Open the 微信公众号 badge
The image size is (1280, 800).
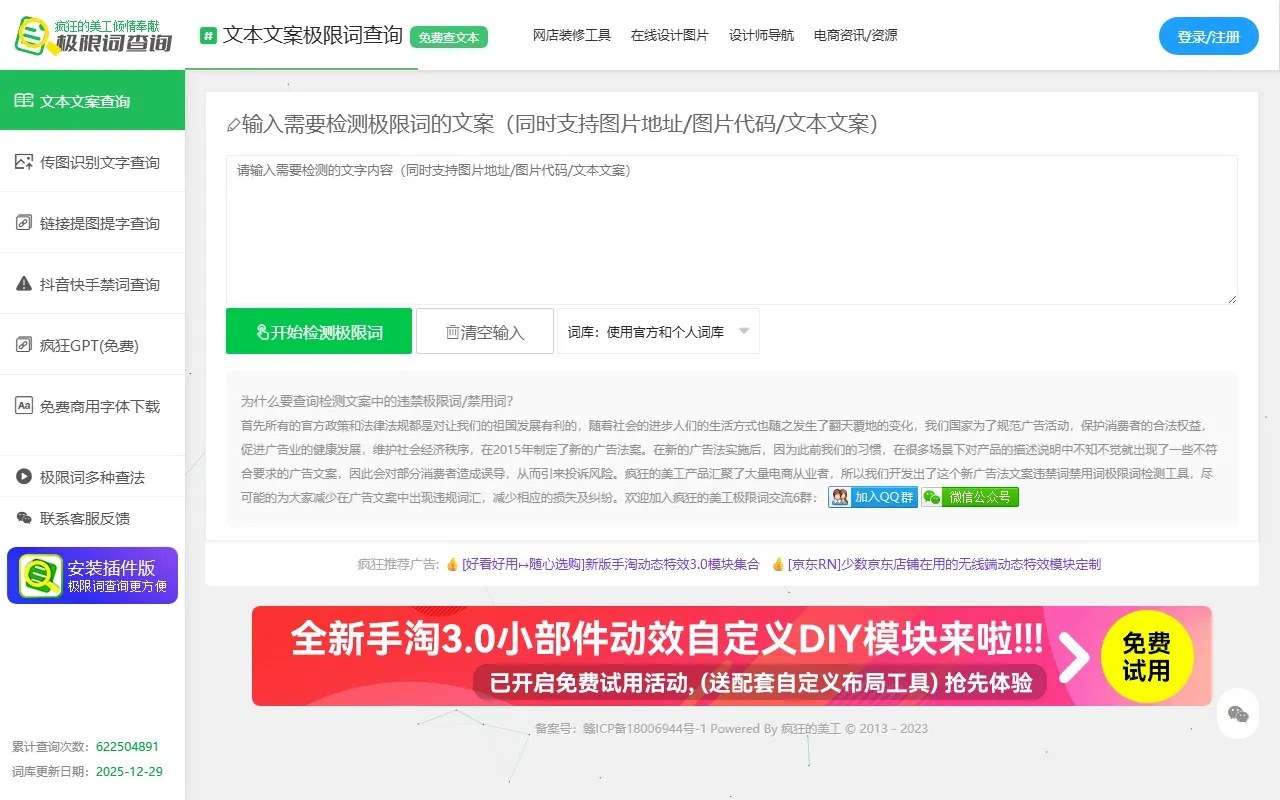tap(971, 497)
